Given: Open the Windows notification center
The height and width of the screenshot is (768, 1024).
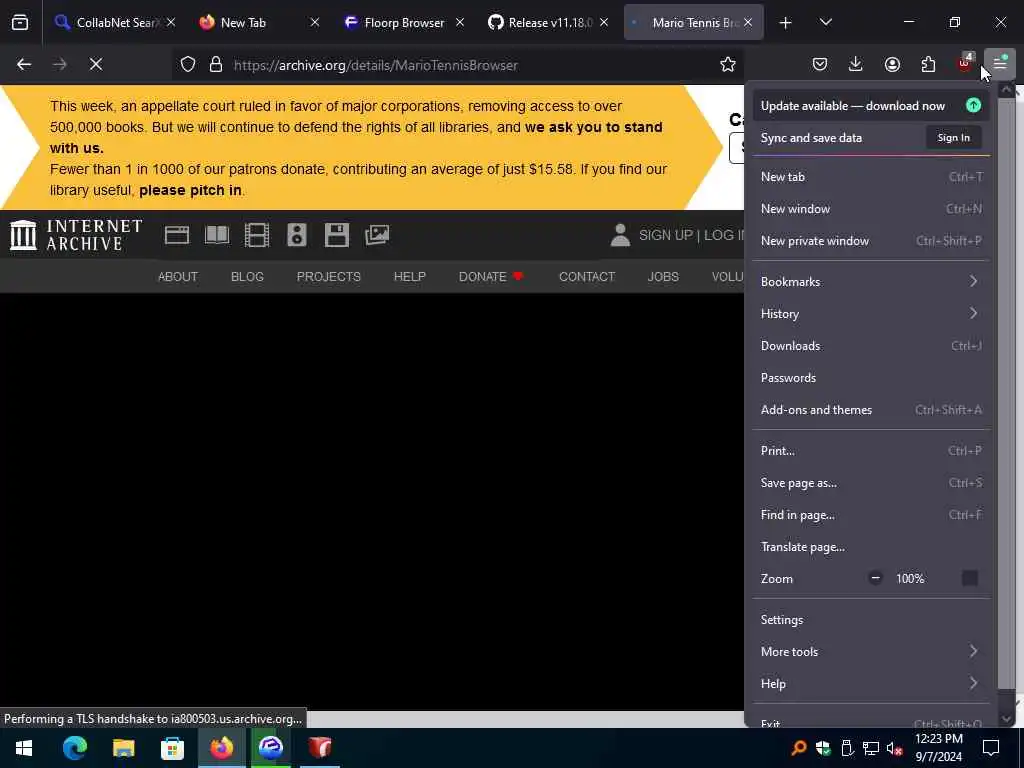Looking at the screenshot, I should 991,748.
